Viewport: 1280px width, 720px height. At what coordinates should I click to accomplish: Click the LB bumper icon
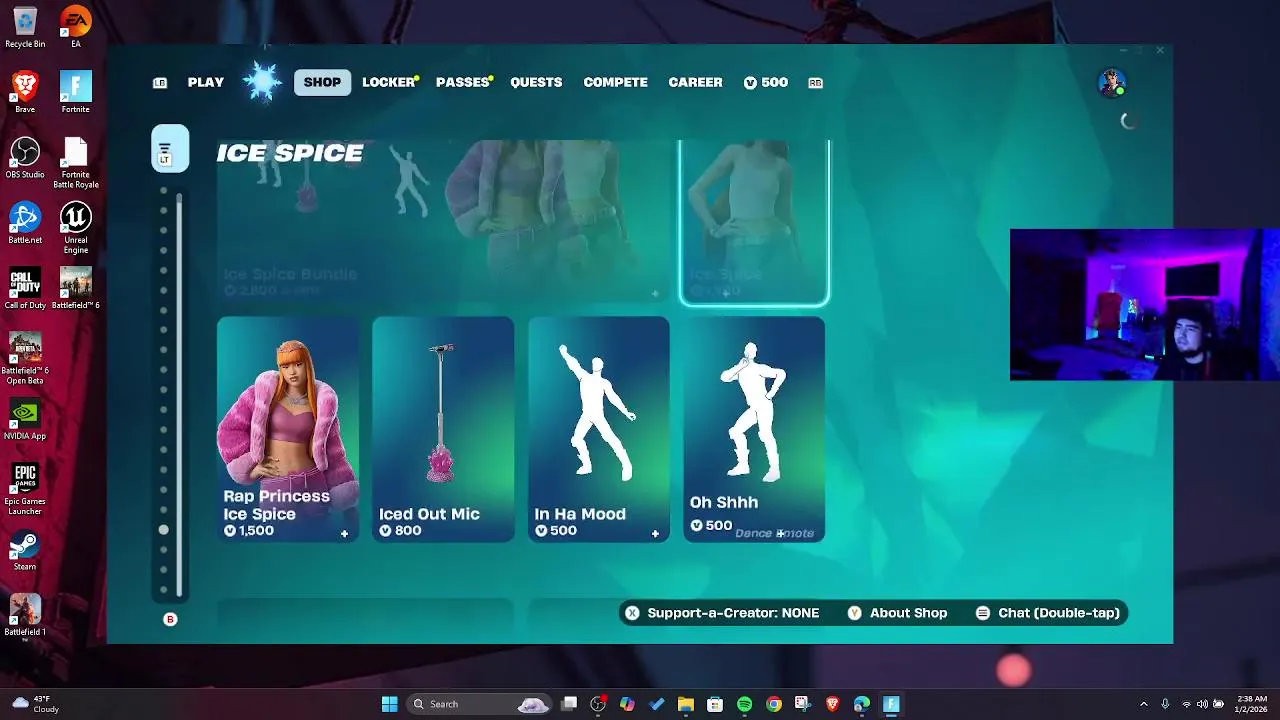pos(160,83)
